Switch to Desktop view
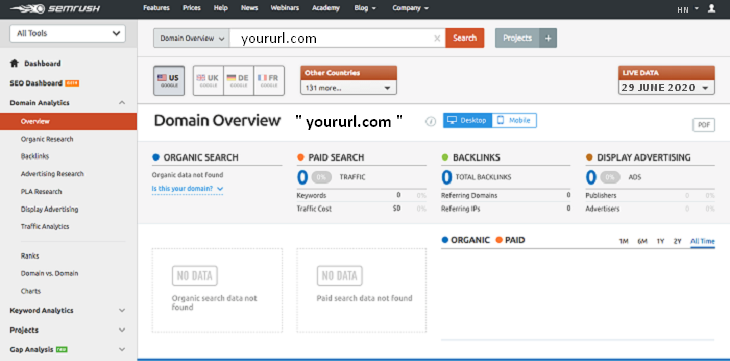This screenshot has height=361, width=730. pos(467,120)
